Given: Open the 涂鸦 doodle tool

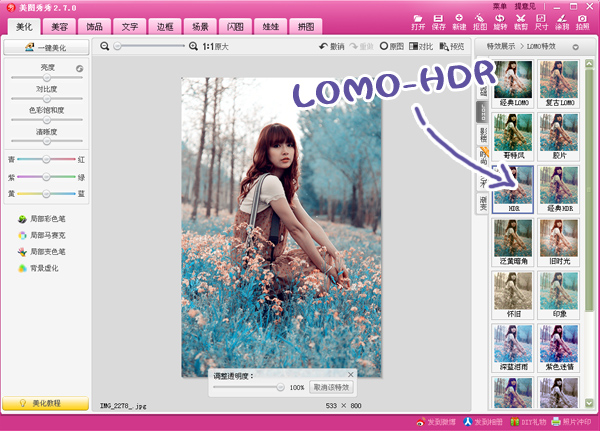Looking at the screenshot, I should (562, 22).
